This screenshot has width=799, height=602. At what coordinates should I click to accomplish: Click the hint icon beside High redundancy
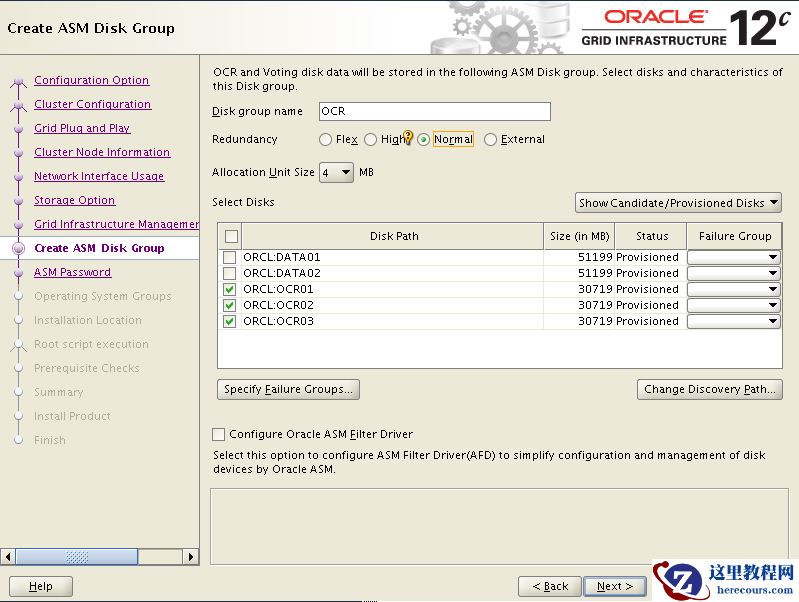407,138
